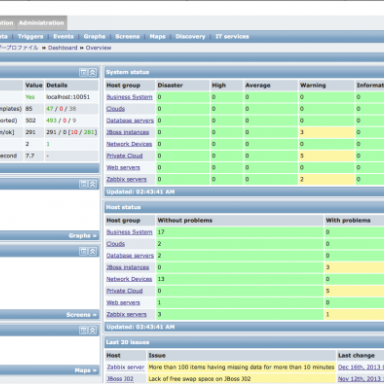Click warning count 5 for Private Cloud

[326, 156]
